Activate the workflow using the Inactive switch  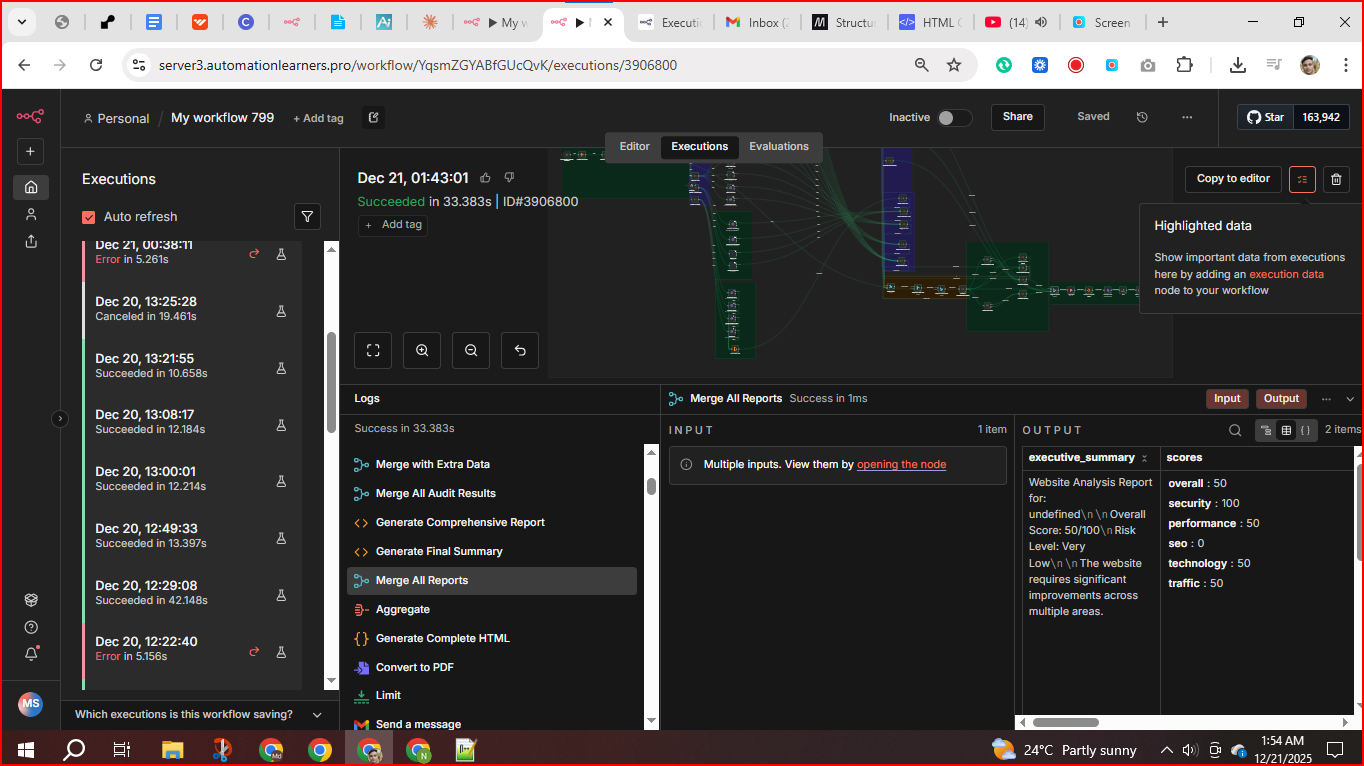tap(954, 117)
